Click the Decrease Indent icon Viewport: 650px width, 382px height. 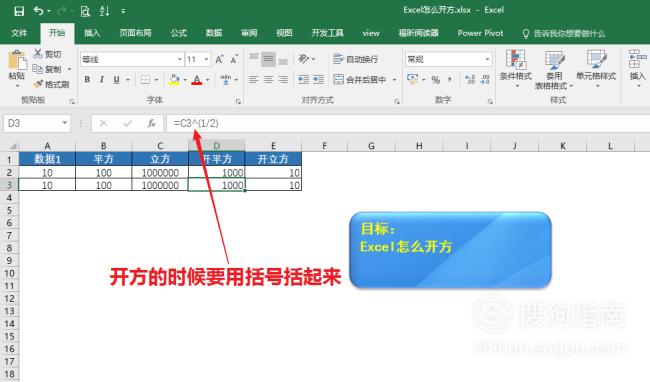pos(303,80)
